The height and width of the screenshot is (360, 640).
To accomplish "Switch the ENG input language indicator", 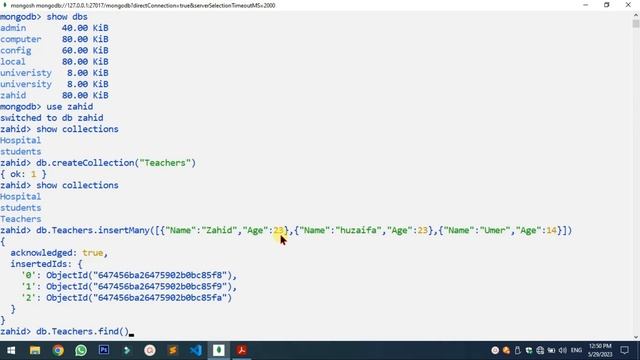I will point(576,350).
